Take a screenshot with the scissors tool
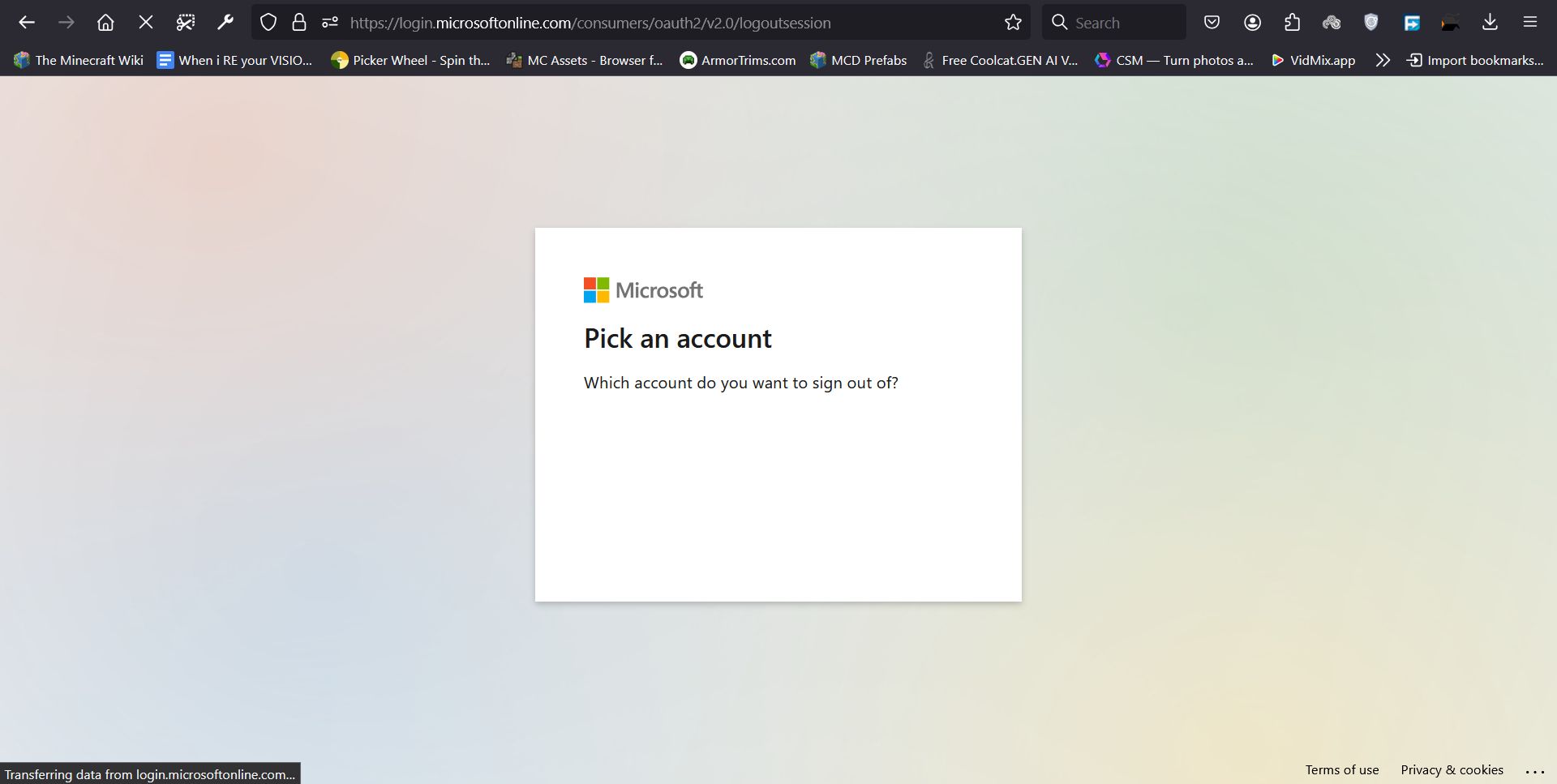The width and height of the screenshot is (1557, 784). coord(186,23)
